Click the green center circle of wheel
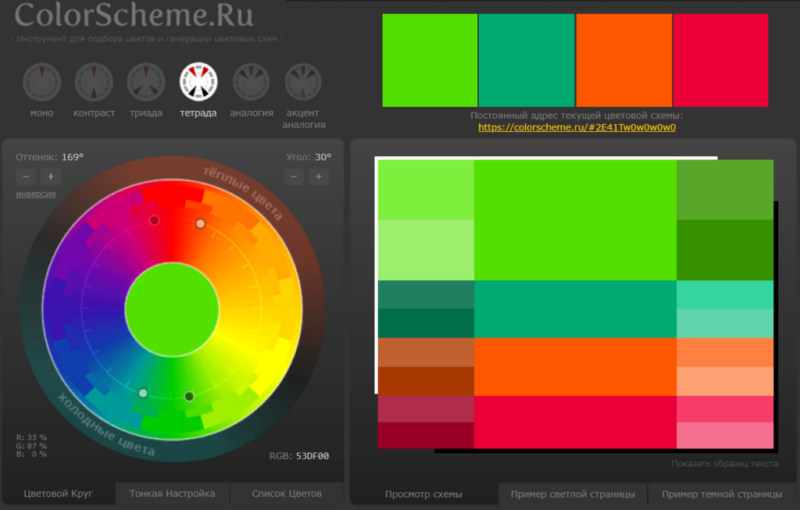 172,310
